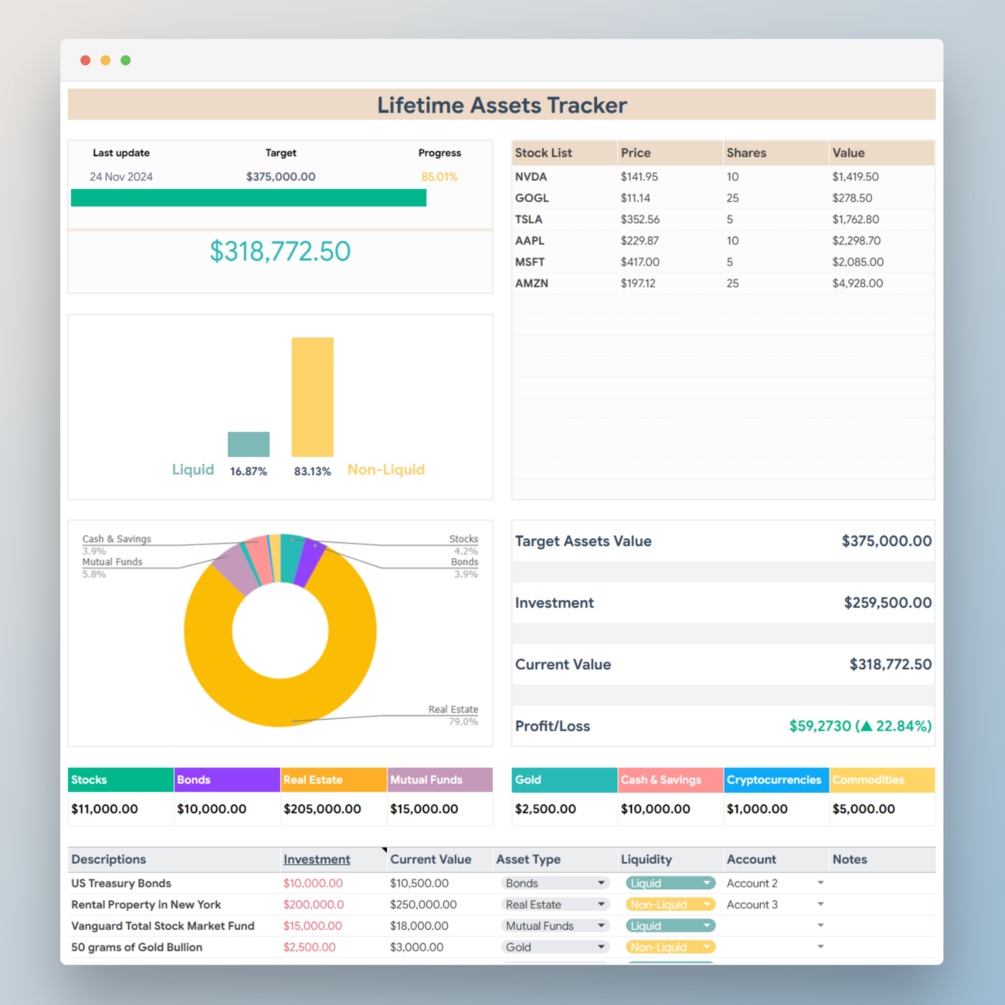Click the yellow Non-Liquid bar in chart
Screen dimensions: 1005x1005
[313, 397]
